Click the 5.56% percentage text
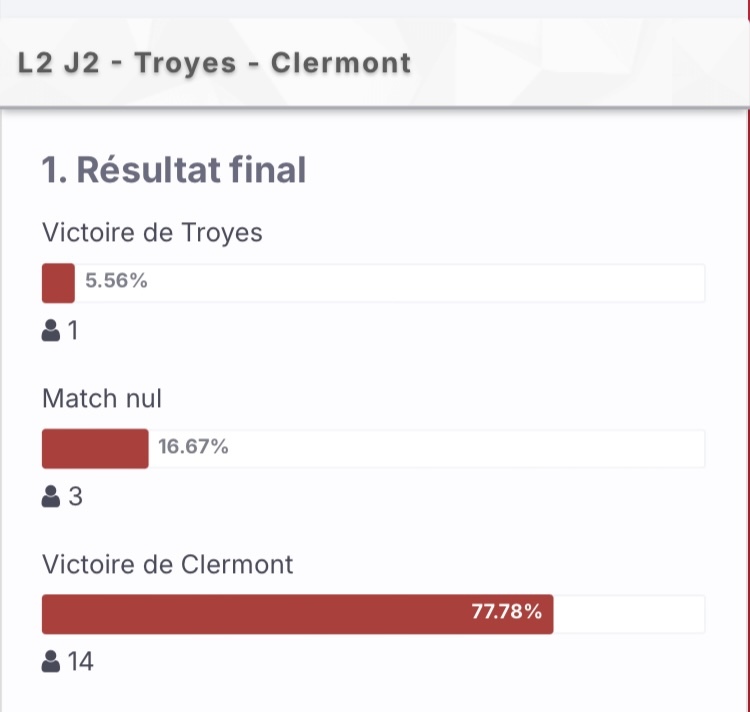 pos(116,281)
